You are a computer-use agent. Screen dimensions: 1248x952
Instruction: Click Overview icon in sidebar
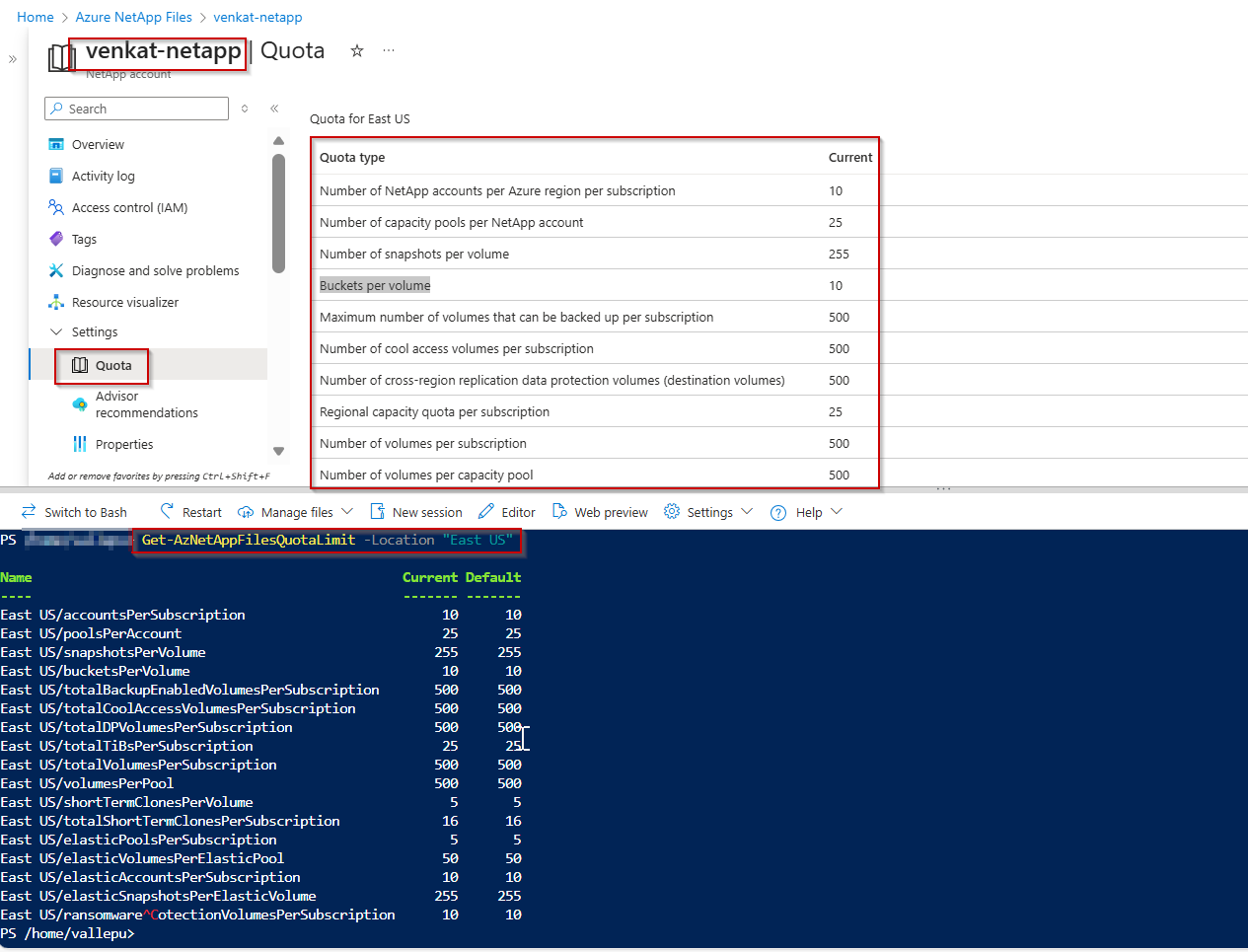(56, 144)
